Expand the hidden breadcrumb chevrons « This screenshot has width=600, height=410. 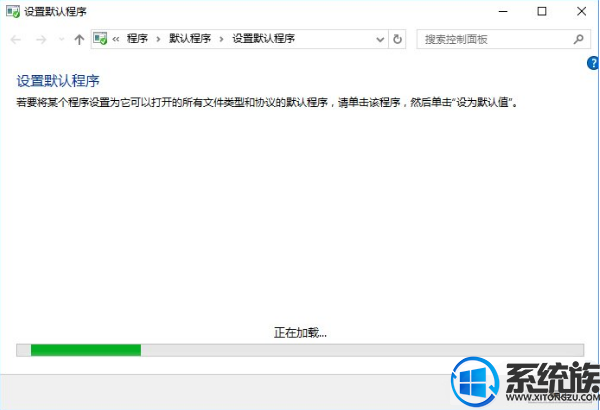116,39
